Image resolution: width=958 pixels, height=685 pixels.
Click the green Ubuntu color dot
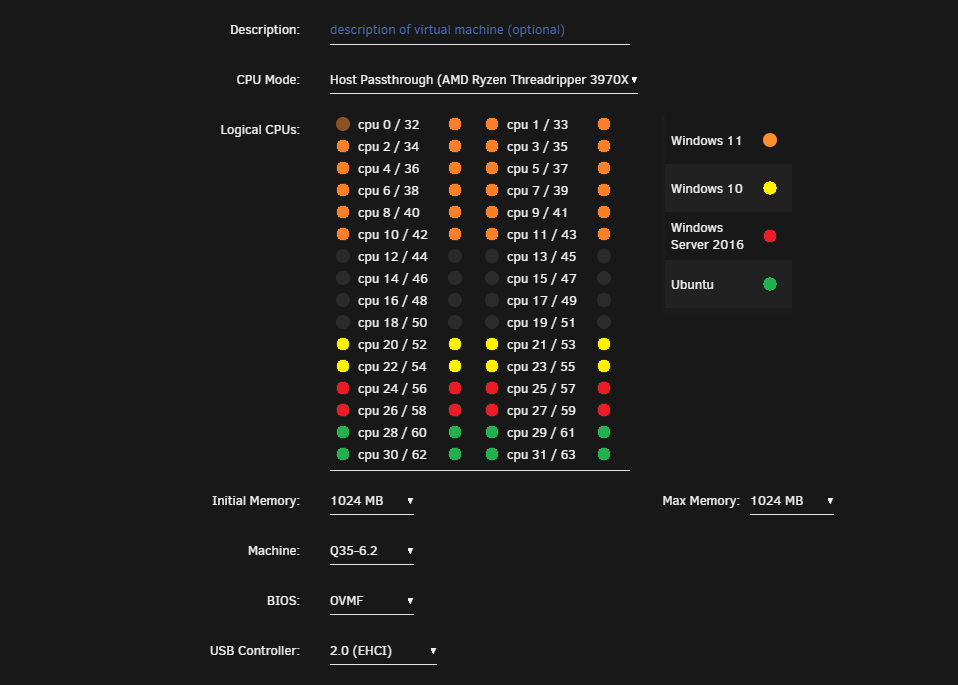click(x=770, y=285)
